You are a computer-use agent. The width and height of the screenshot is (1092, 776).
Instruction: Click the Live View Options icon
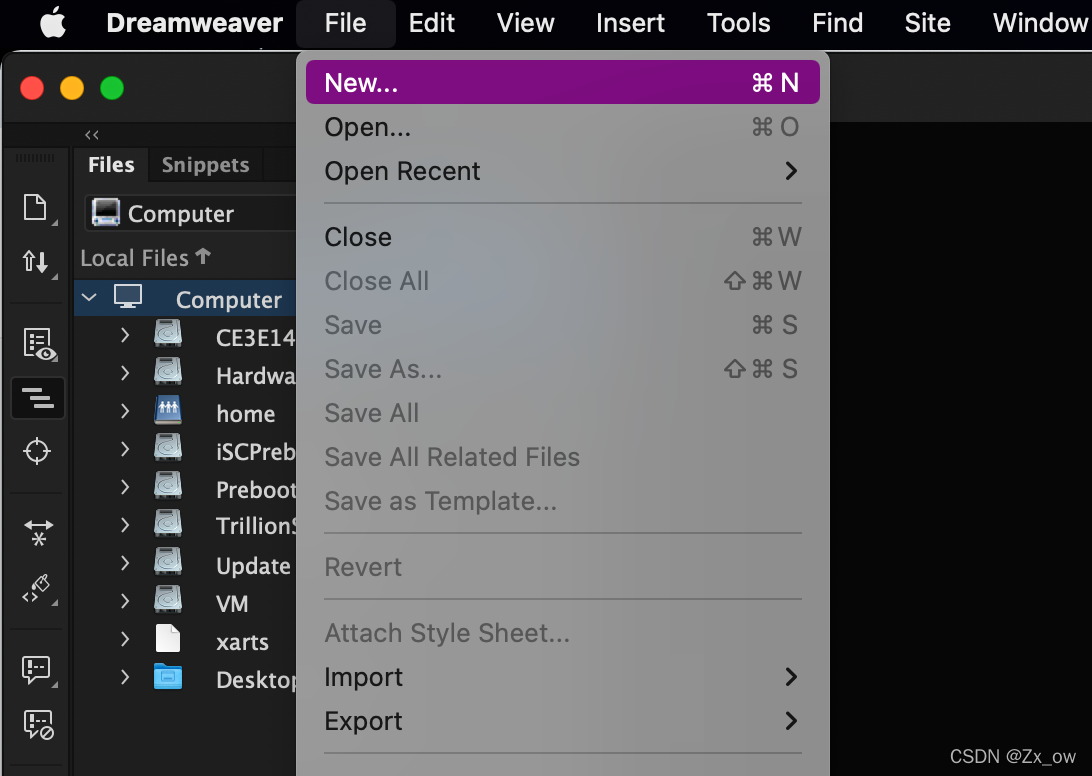click(x=39, y=345)
